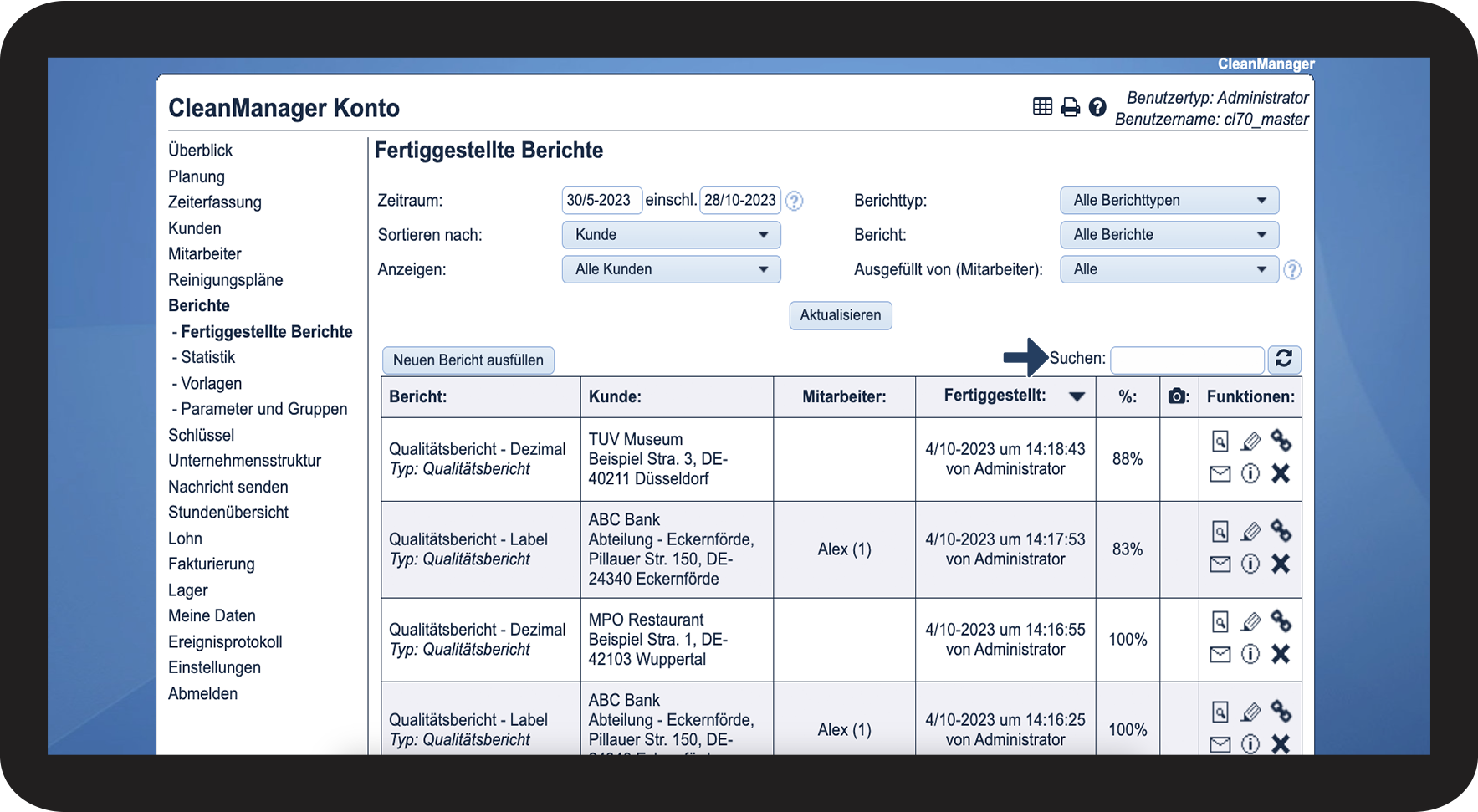
Task: Open the table grid view icon
Action: pyautogui.click(x=1042, y=107)
